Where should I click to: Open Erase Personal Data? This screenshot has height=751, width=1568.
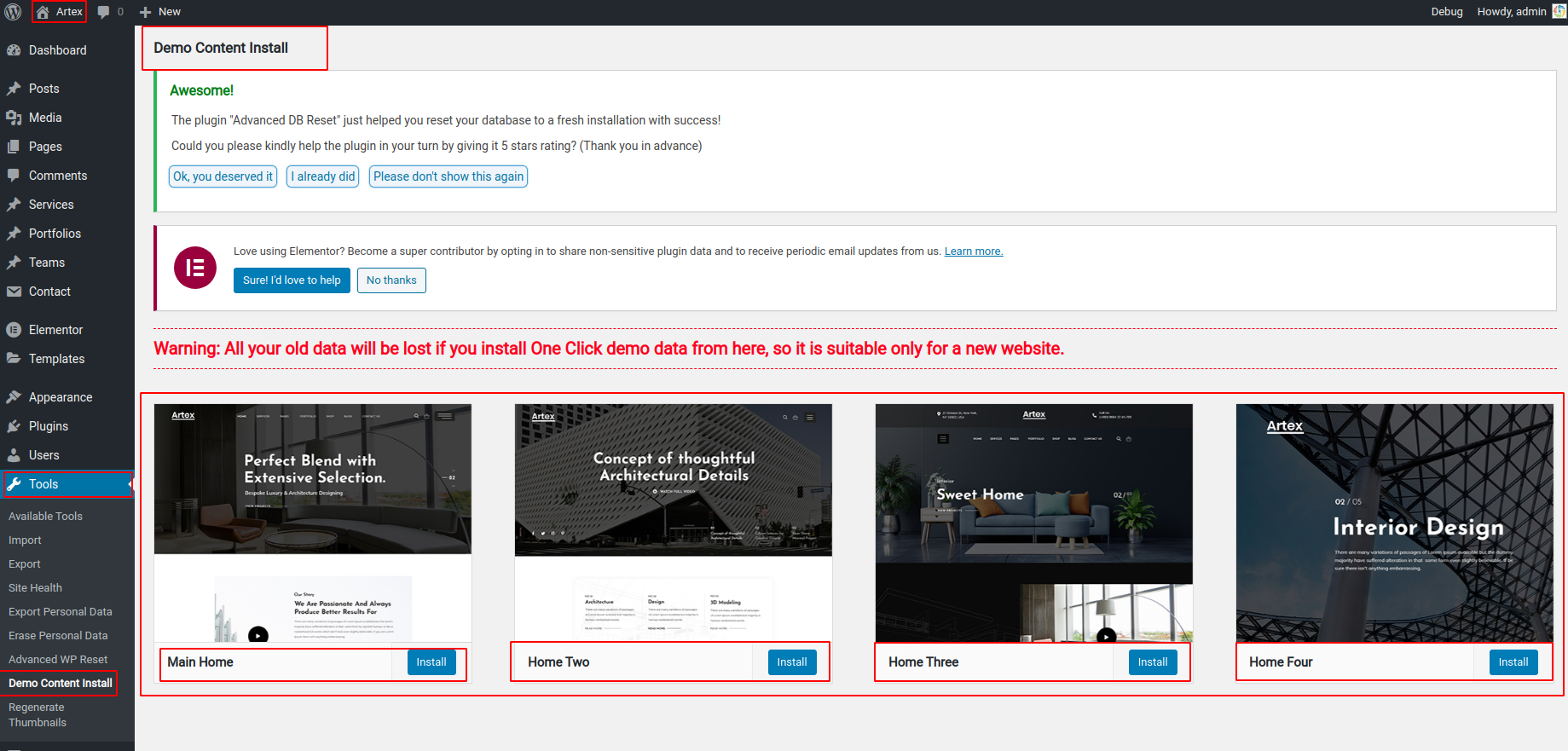(x=58, y=636)
